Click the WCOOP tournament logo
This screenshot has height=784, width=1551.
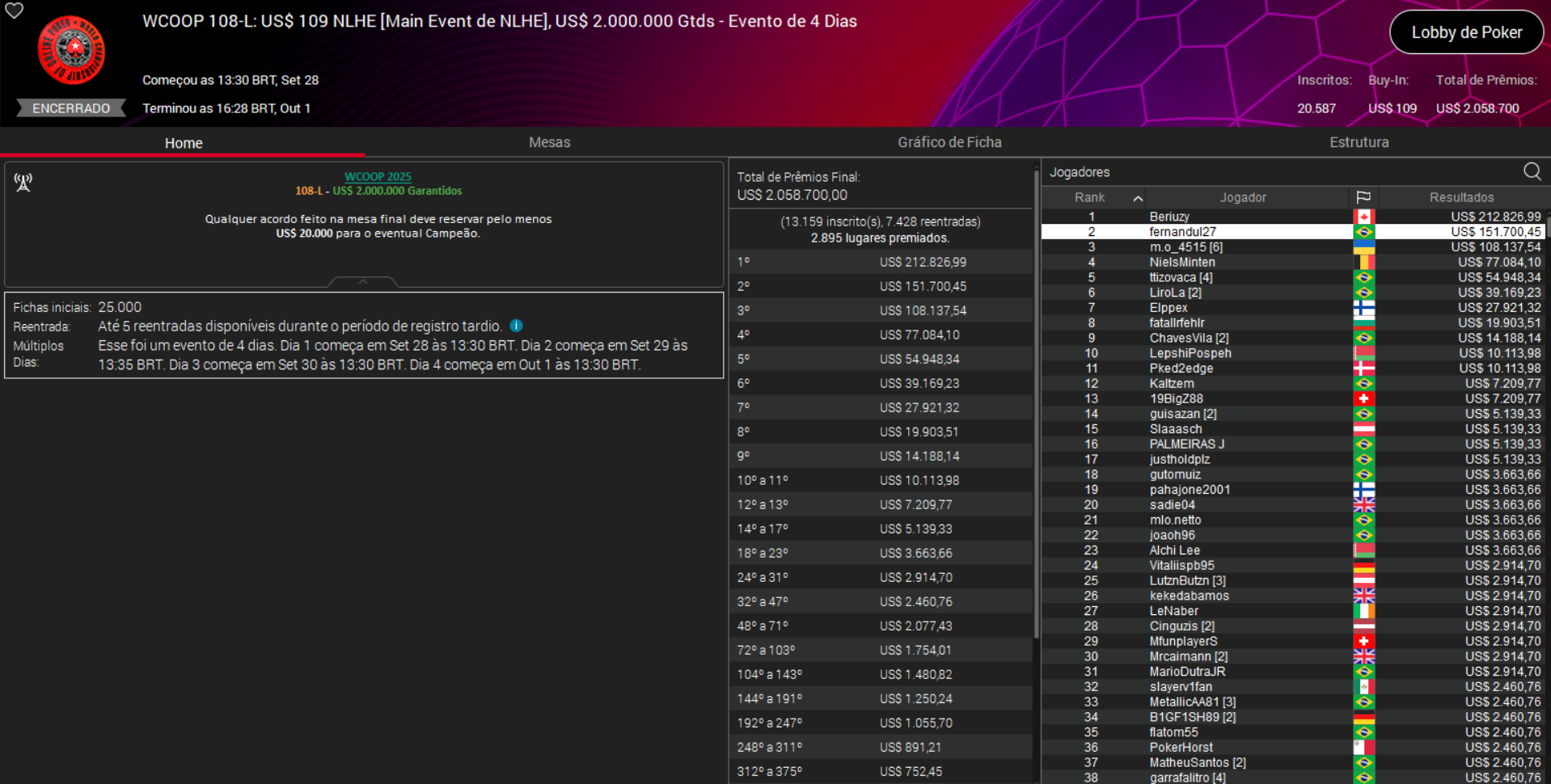(71, 50)
